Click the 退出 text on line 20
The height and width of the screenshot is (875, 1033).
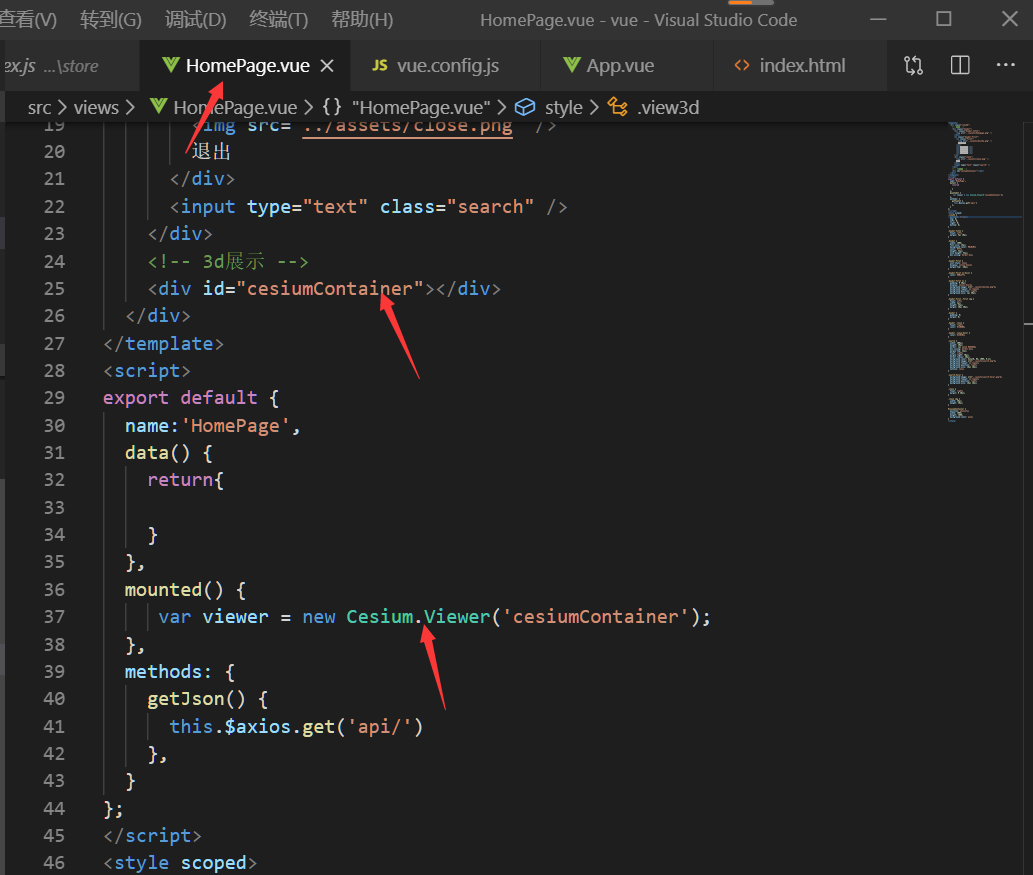pos(211,152)
